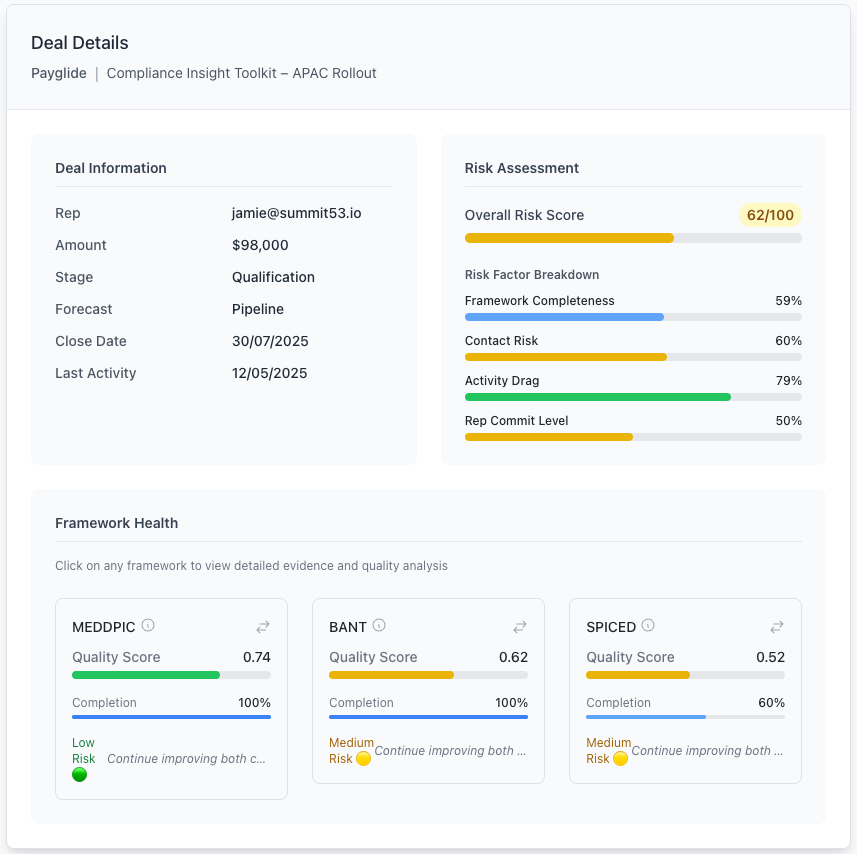
Task: Click the Overall Risk Score progress bar
Action: [633, 238]
